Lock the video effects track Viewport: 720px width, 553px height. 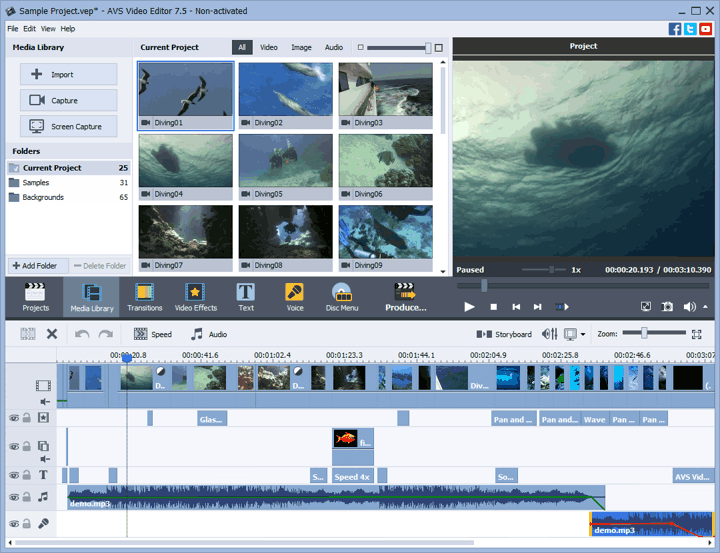click(x=27, y=418)
